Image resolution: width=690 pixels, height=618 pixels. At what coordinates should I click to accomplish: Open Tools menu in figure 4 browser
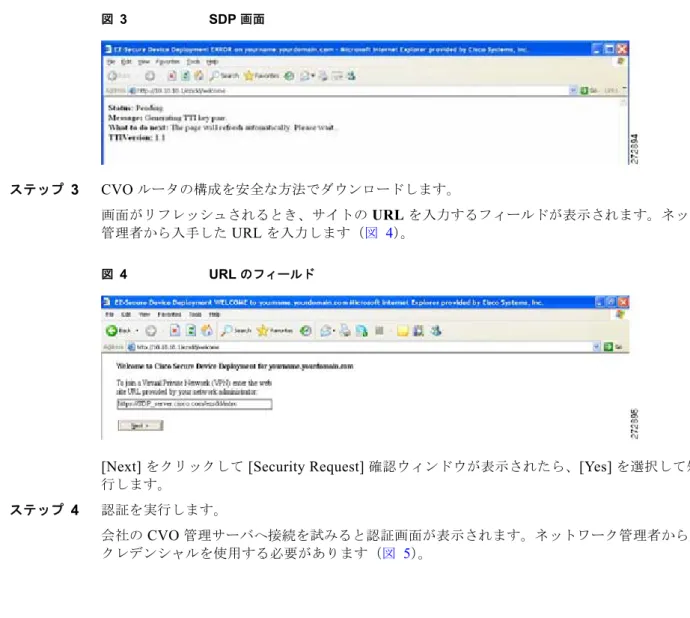tap(195, 314)
